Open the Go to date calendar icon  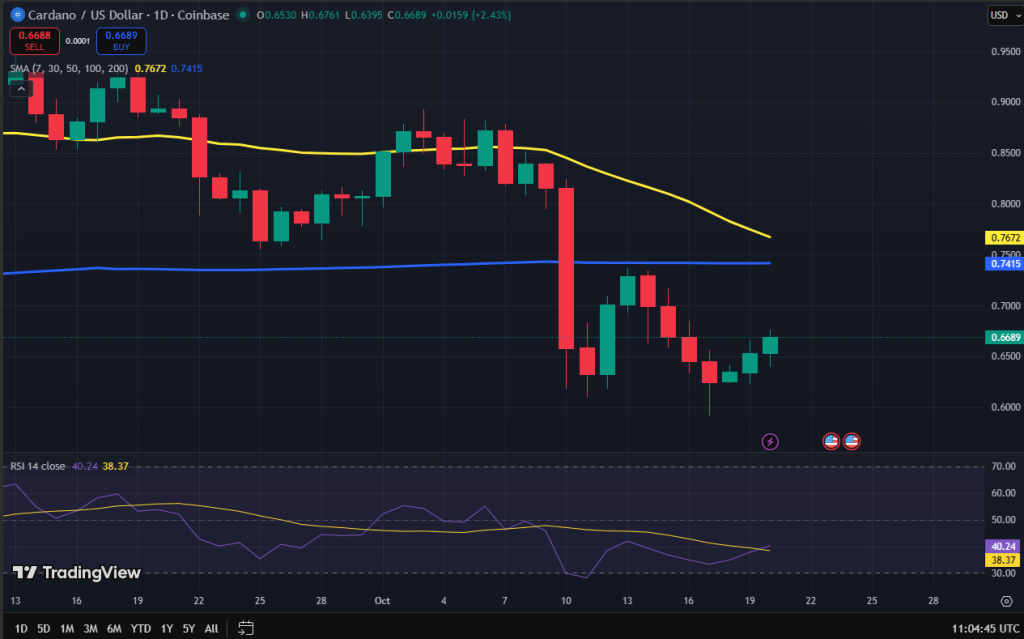coord(246,628)
